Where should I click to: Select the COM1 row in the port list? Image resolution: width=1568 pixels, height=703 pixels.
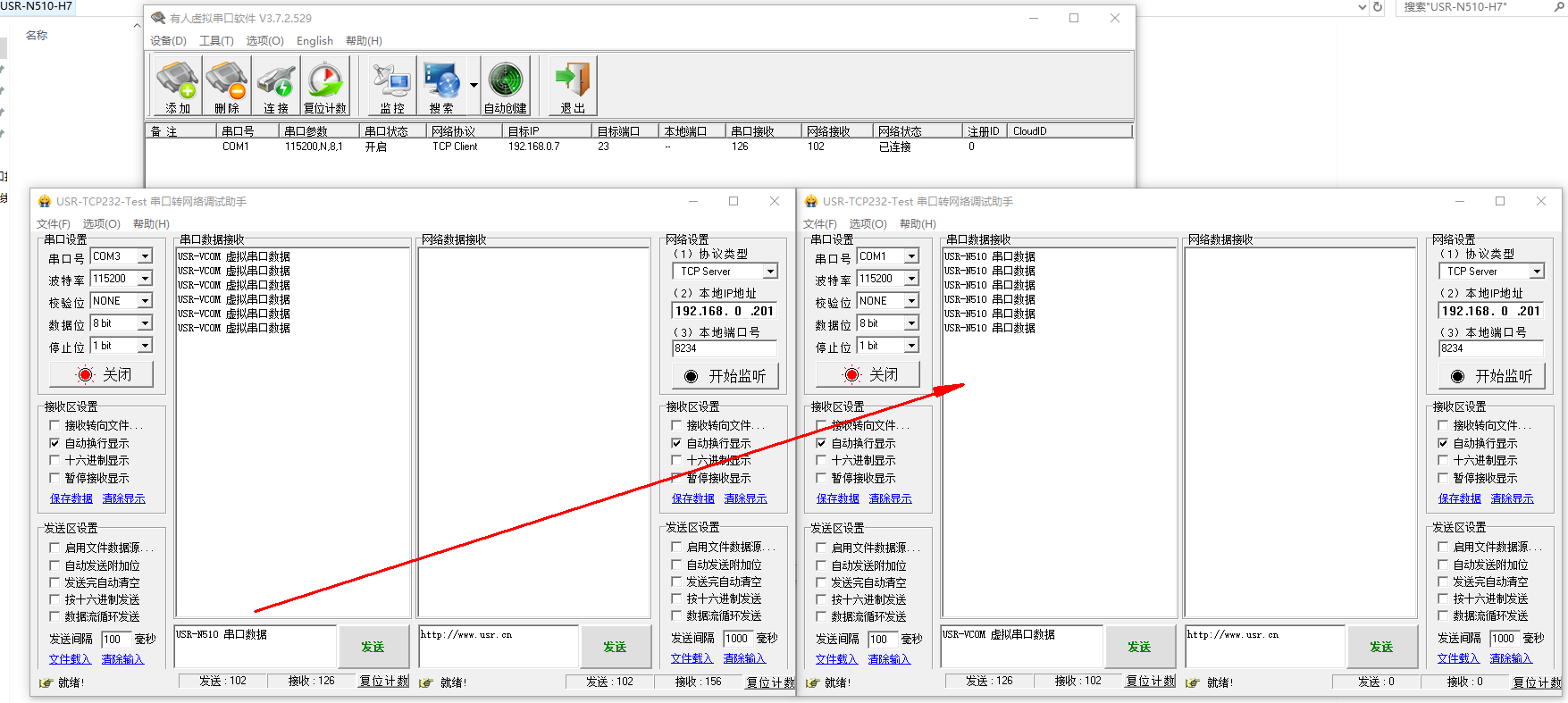[x=236, y=146]
